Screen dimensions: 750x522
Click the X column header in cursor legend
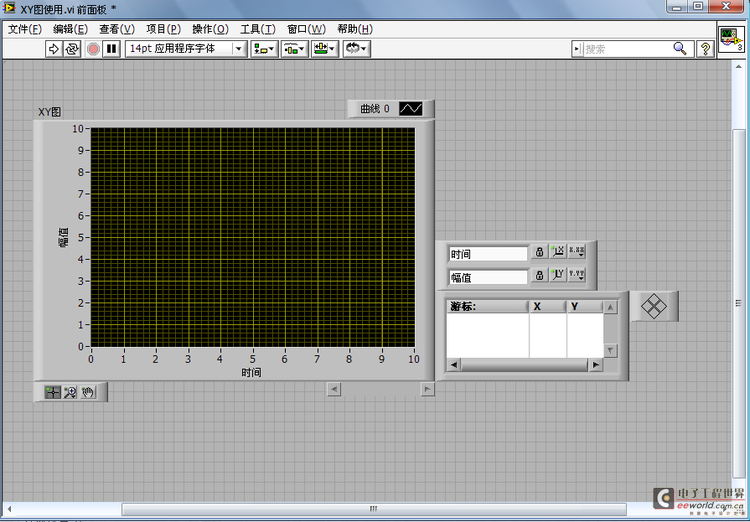(548, 307)
